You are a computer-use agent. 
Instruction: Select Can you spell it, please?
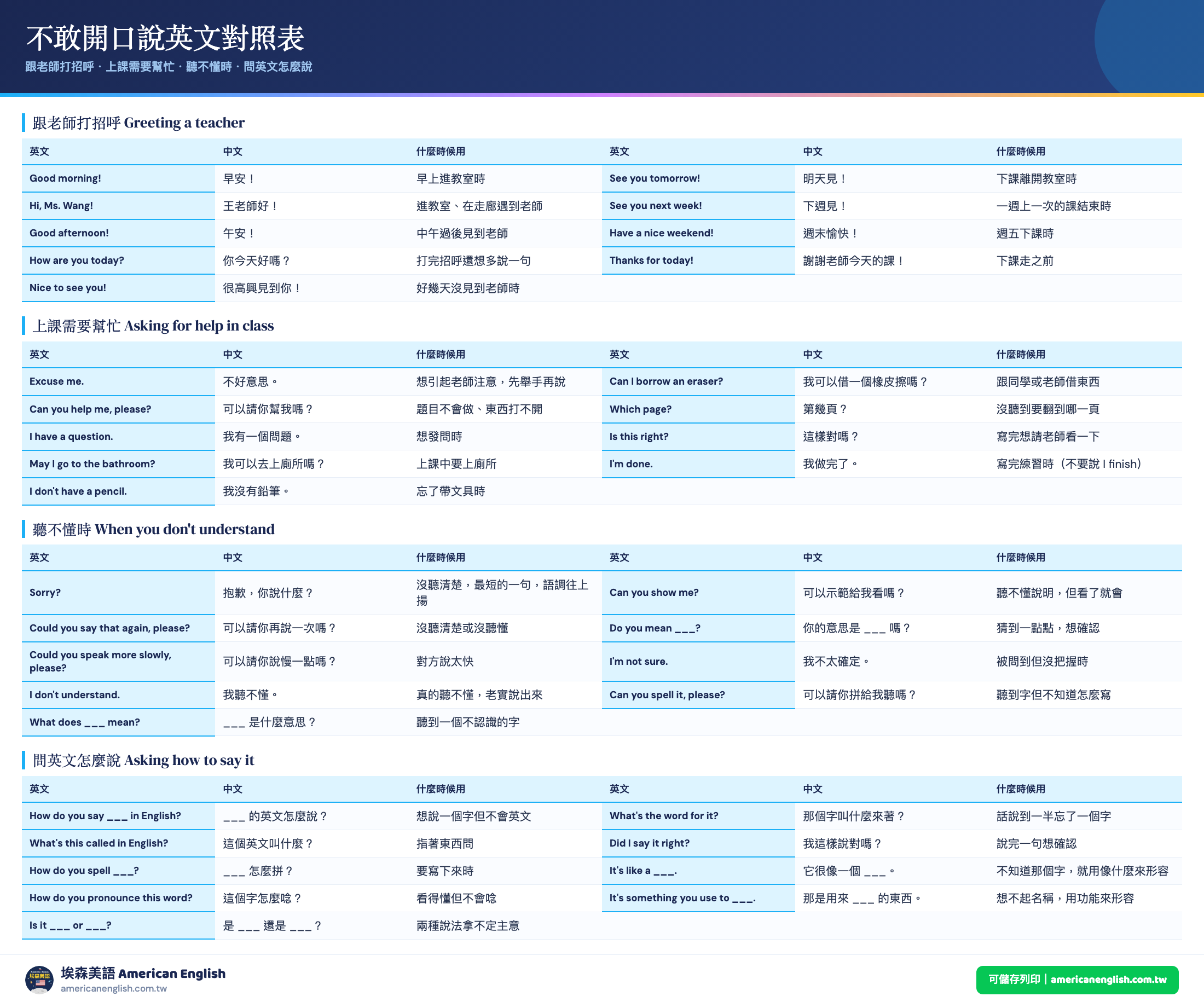tap(667, 695)
